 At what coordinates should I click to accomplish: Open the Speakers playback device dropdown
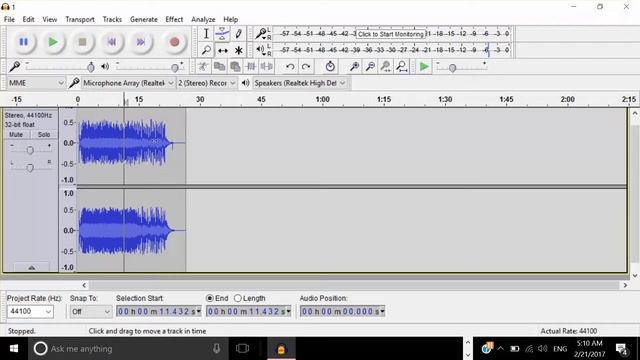pyautogui.click(x=300, y=83)
